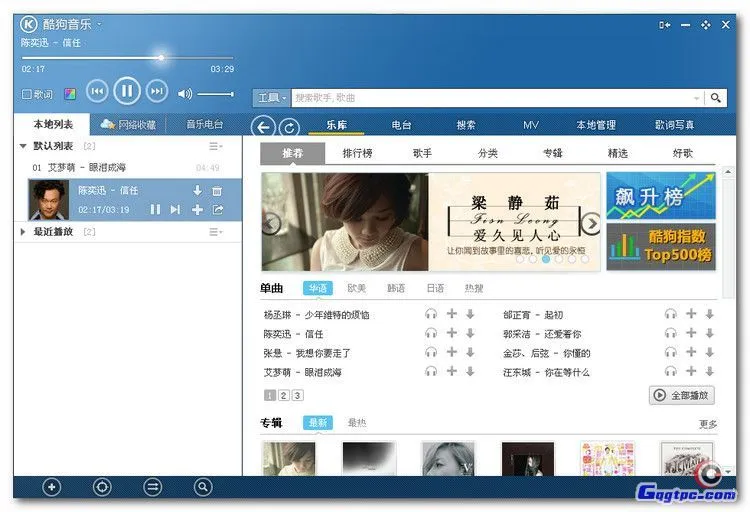
Task: Search the playlist from the bottom bar
Action: [203, 487]
